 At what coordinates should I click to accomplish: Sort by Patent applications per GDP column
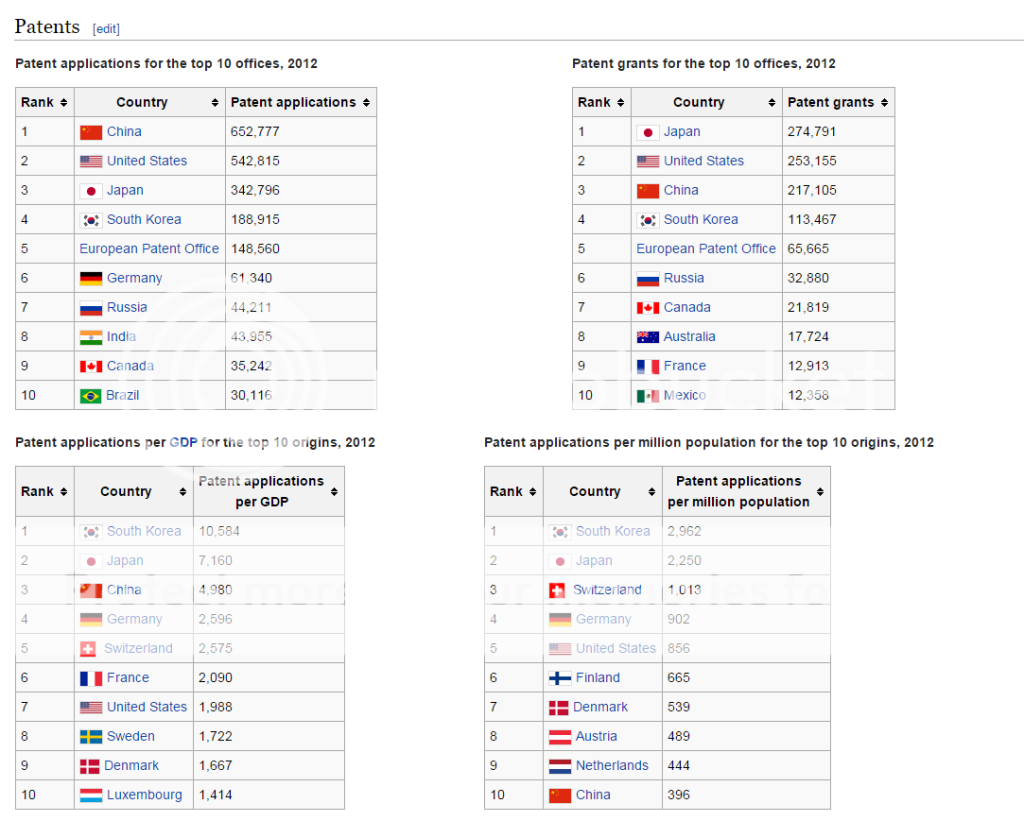(334, 492)
